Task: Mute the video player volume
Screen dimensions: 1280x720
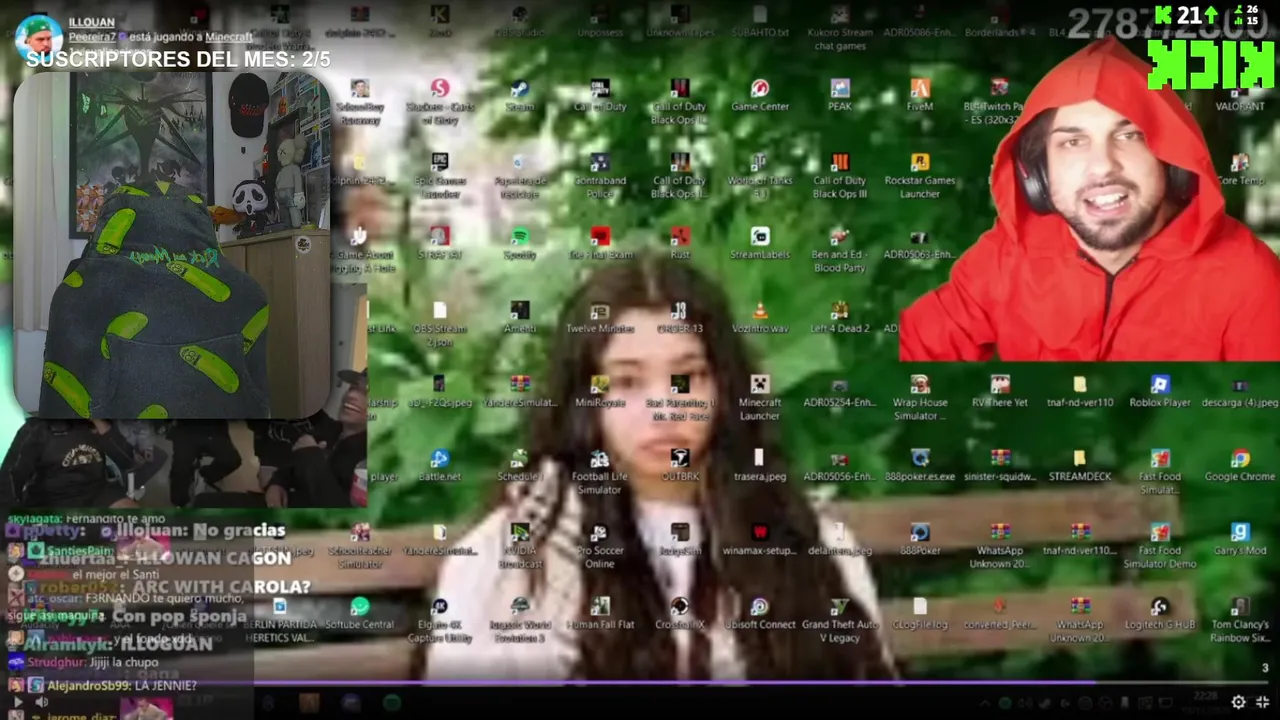Action: (42, 702)
